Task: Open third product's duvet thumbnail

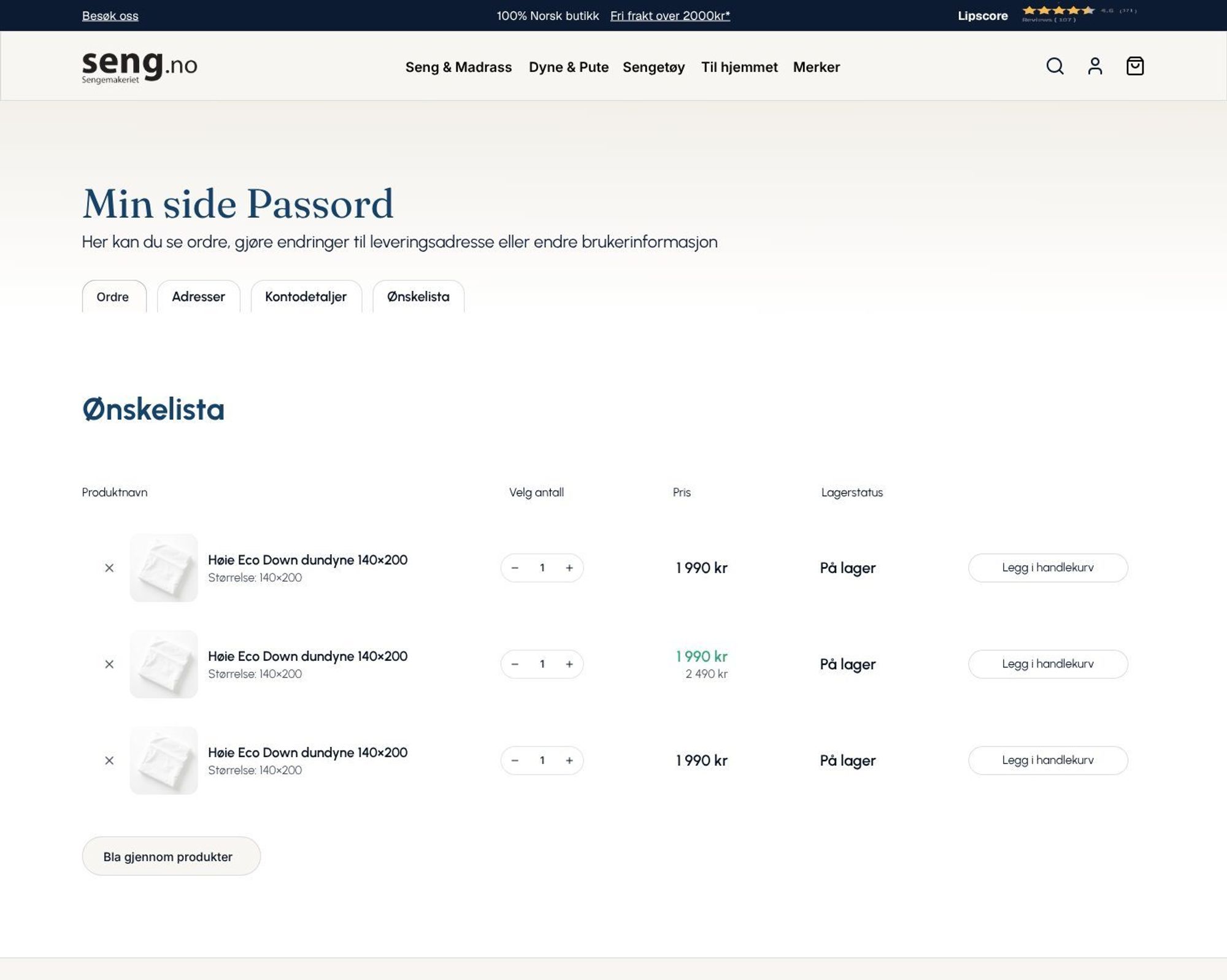Action: point(164,760)
